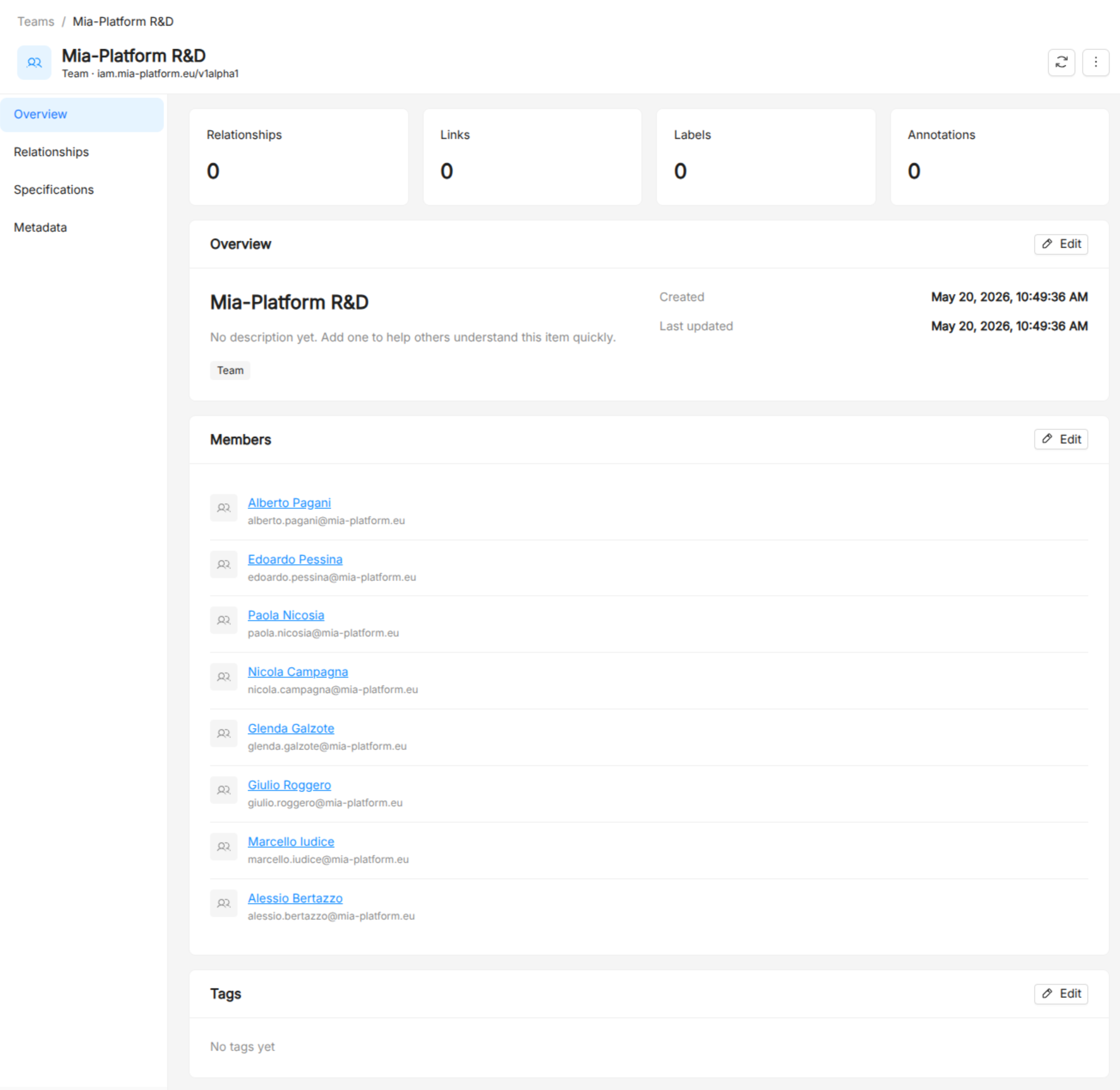Screen dimensions: 1120x1090
Task: Navigate to Teams in the breadcrumb
Action: click(x=35, y=22)
